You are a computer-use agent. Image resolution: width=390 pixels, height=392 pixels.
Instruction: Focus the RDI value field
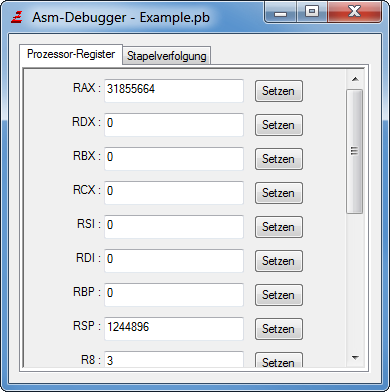[174, 261]
